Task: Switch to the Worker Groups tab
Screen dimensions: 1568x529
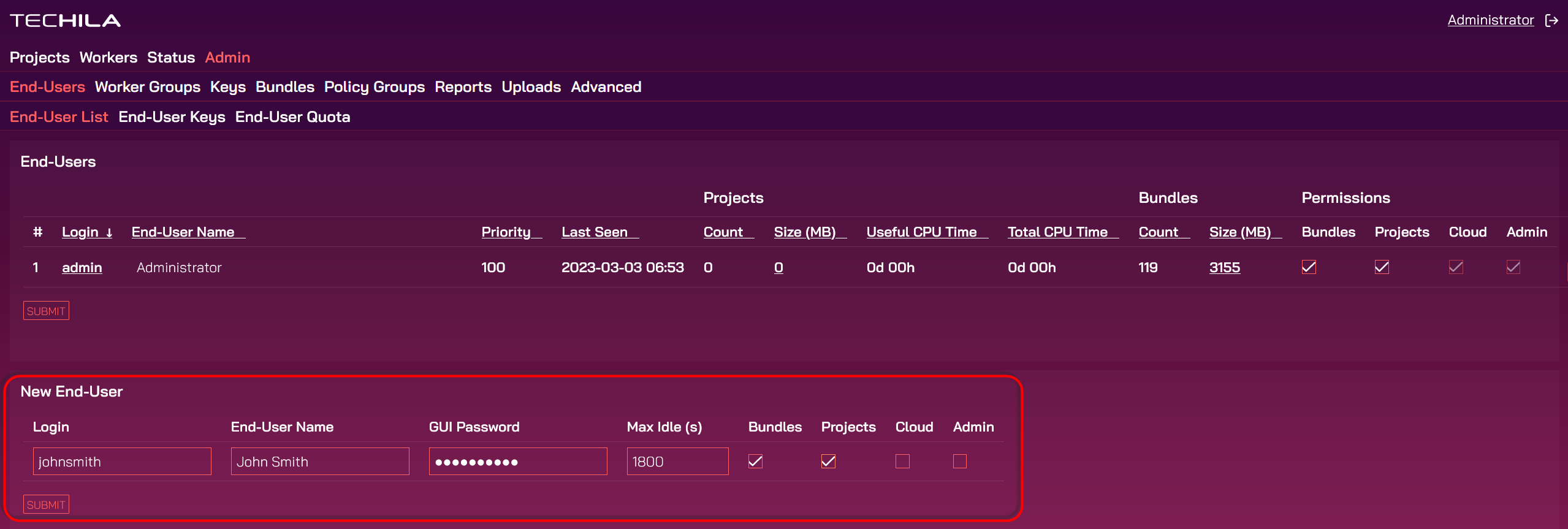Action: tap(148, 87)
